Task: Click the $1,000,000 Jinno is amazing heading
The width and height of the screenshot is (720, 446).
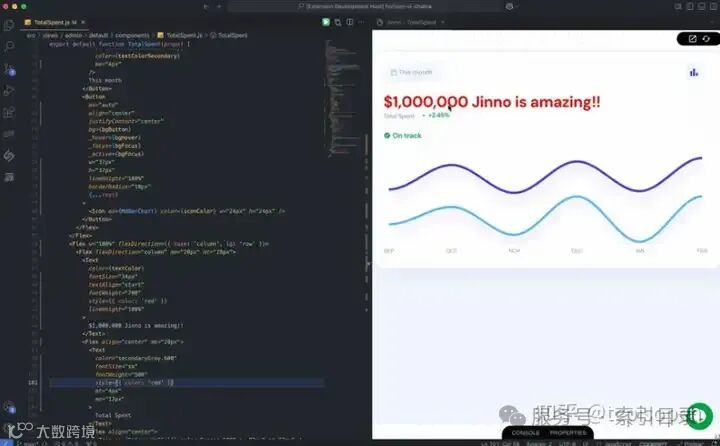Action: coord(492,102)
